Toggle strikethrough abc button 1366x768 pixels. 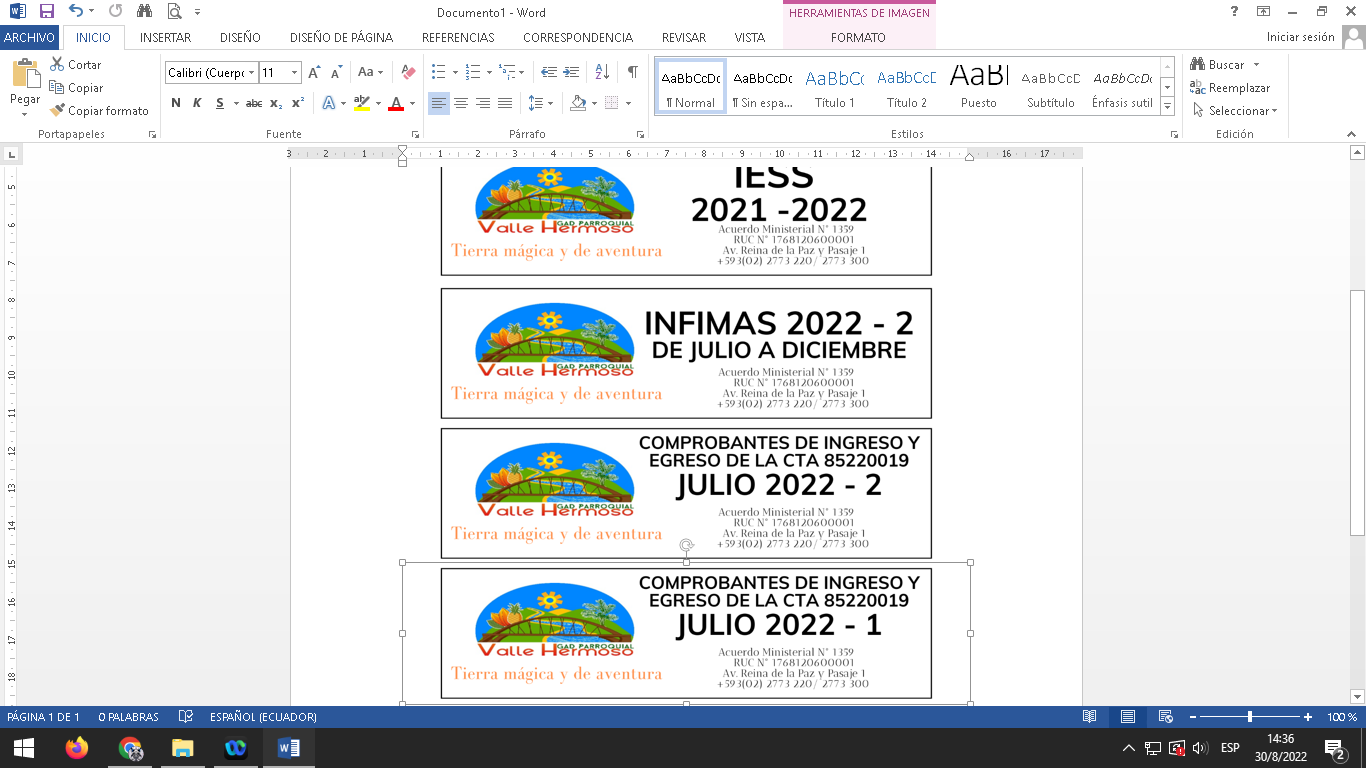[254, 103]
